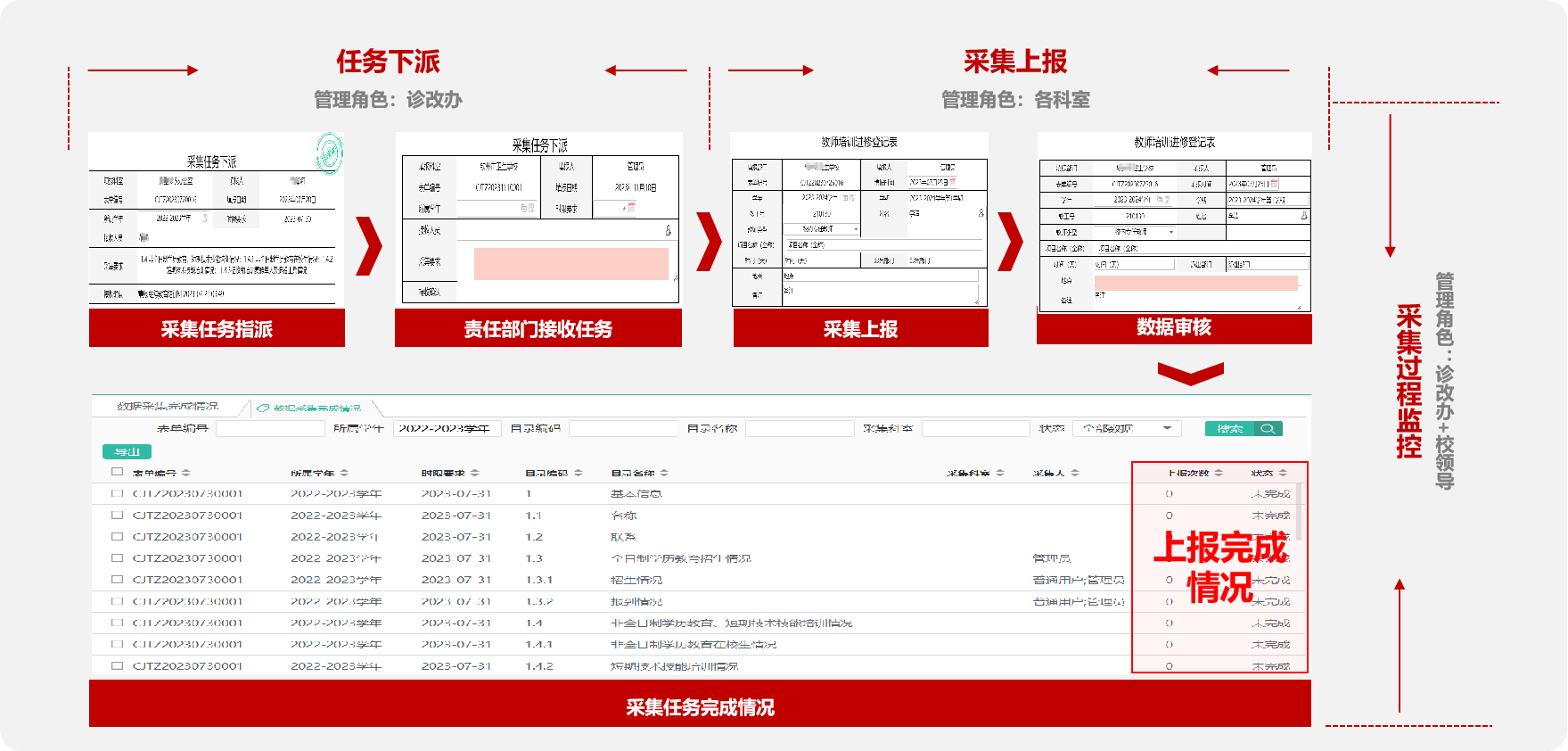
Task: Check the row with 目录编码 1.4.2
Action: pos(117,665)
